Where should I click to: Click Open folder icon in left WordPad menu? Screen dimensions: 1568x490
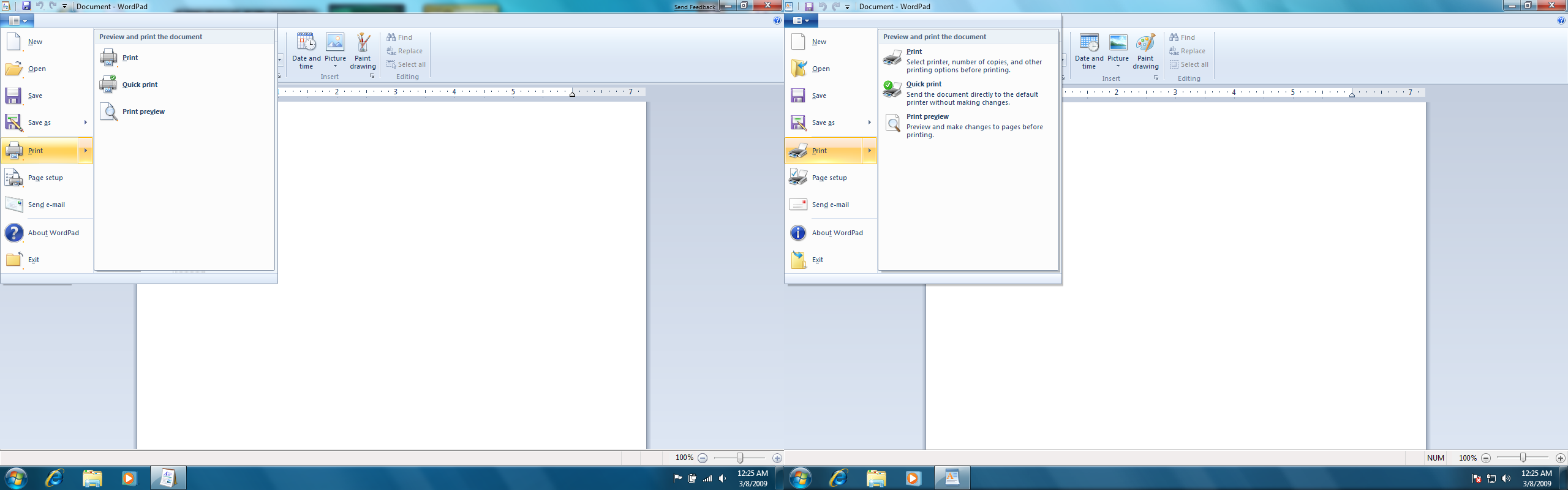13,69
